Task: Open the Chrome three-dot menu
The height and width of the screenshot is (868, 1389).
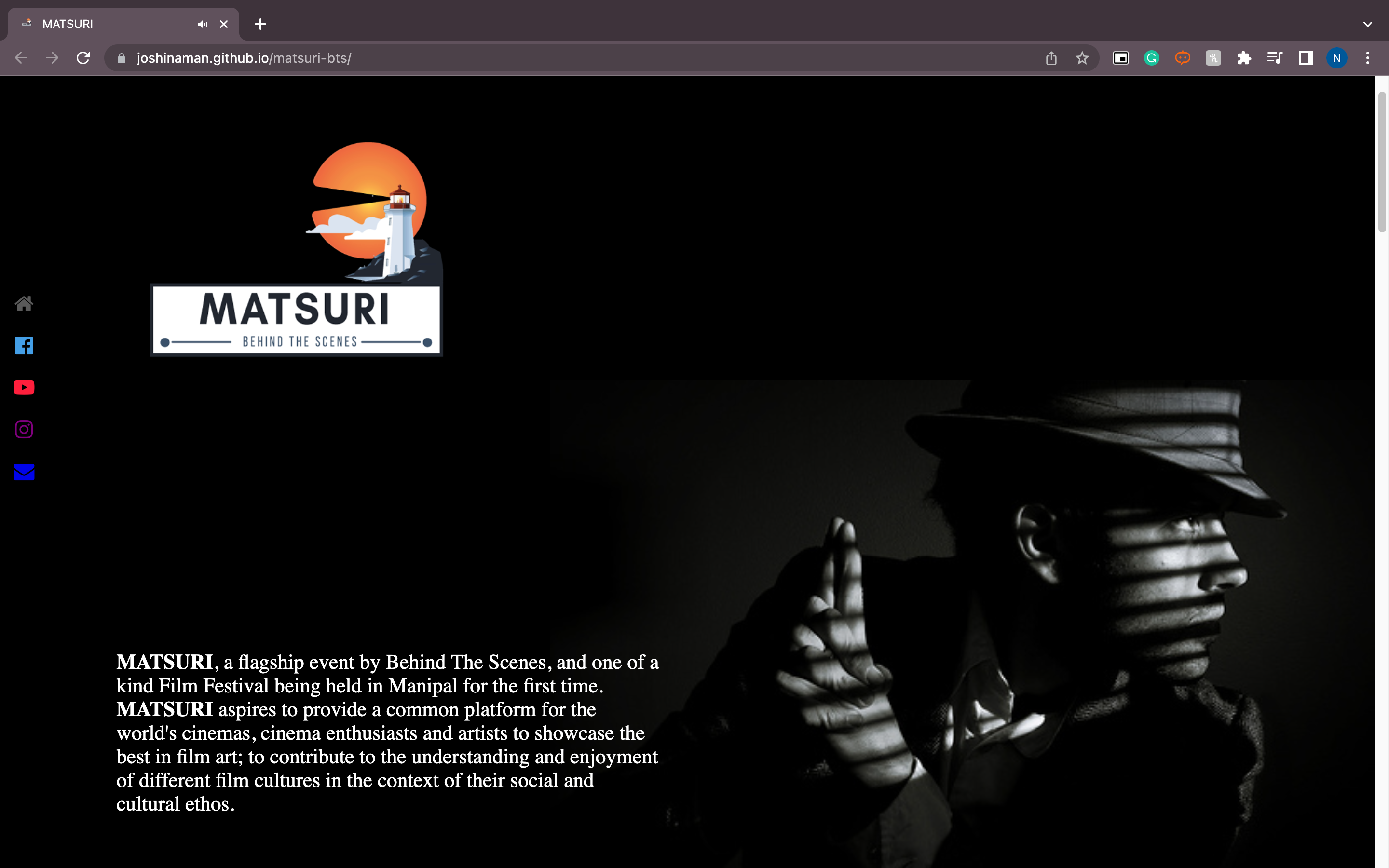Action: click(1368, 58)
